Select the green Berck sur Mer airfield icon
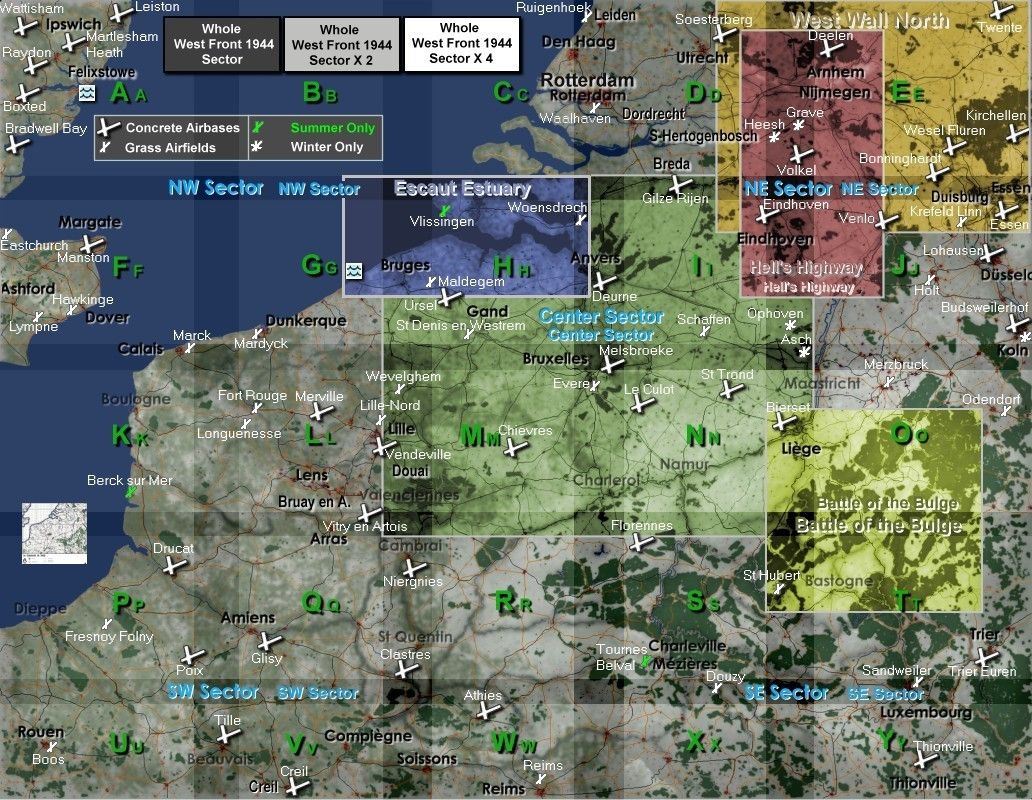Image resolution: width=1032 pixels, height=800 pixels. point(130,493)
